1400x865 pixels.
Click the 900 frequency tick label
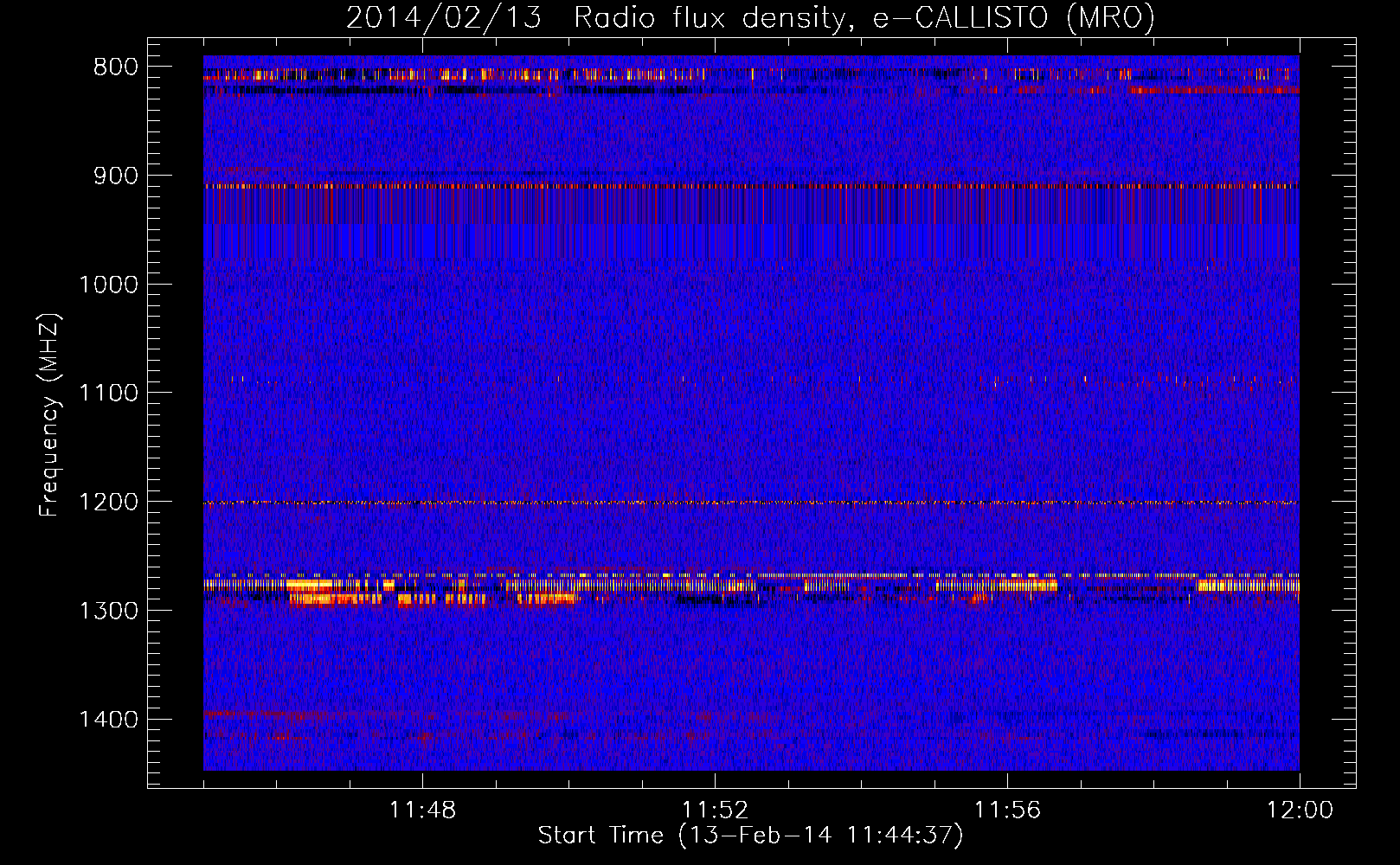pyautogui.click(x=116, y=176)
